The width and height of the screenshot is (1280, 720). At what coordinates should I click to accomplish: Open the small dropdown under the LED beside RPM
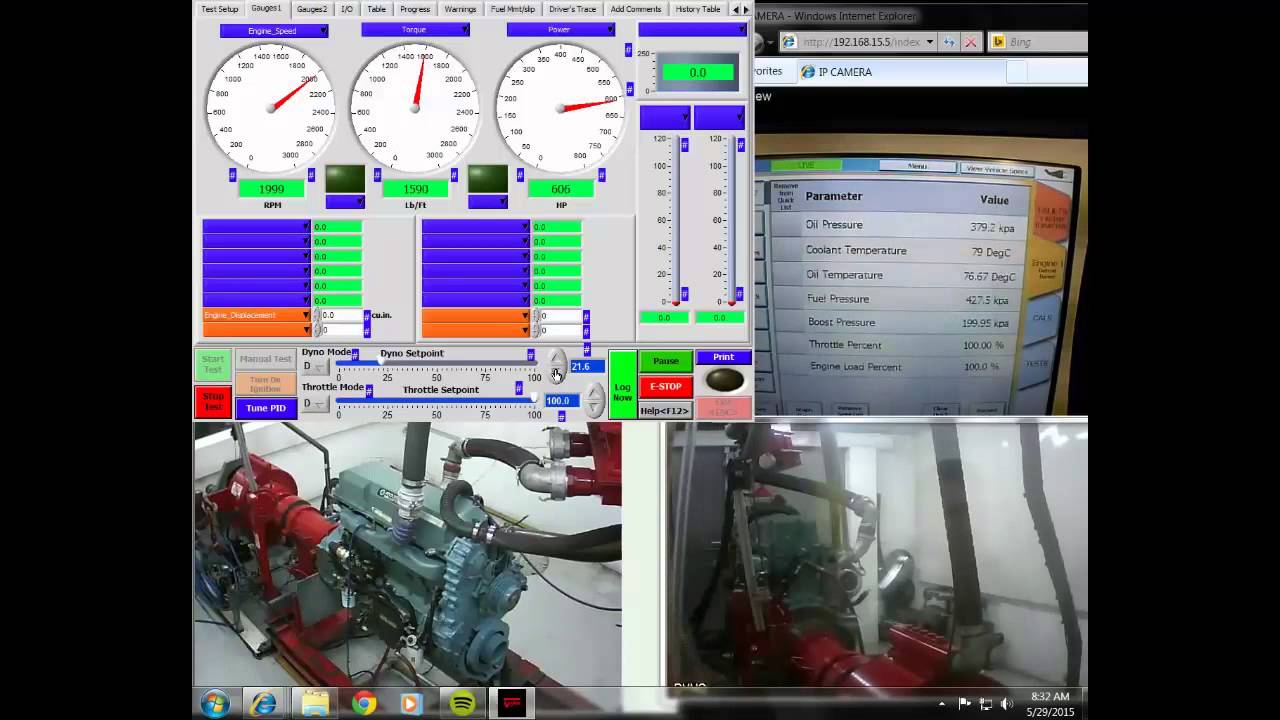[345, 202]
